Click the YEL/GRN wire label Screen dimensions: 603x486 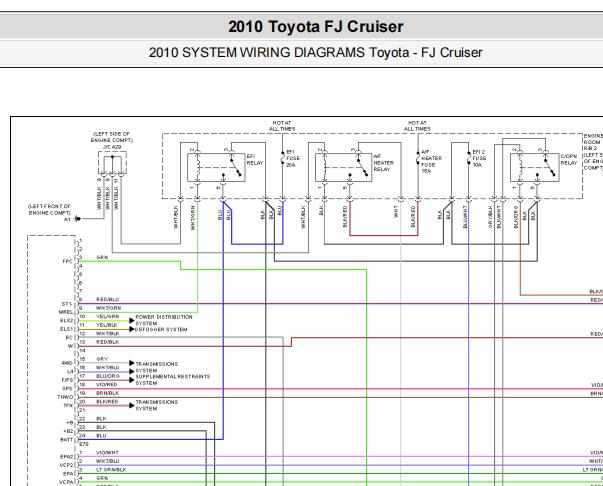pos(107,316)
